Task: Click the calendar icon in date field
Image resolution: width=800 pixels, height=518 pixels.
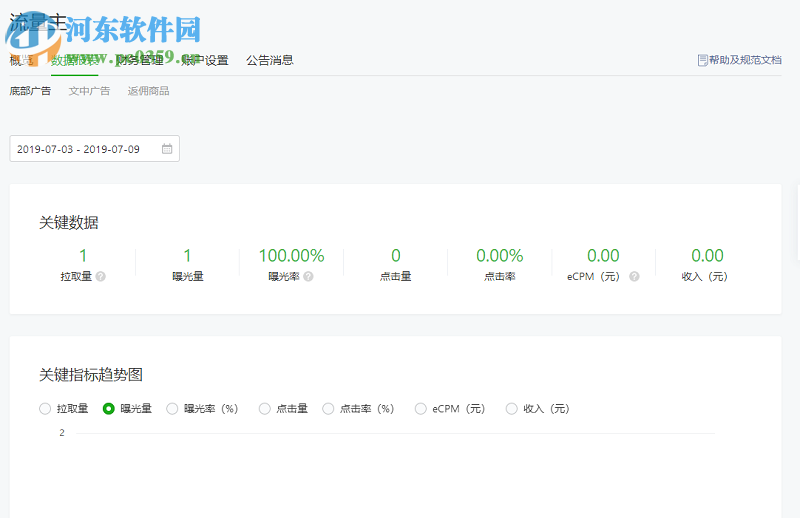Action: point(167,149)
